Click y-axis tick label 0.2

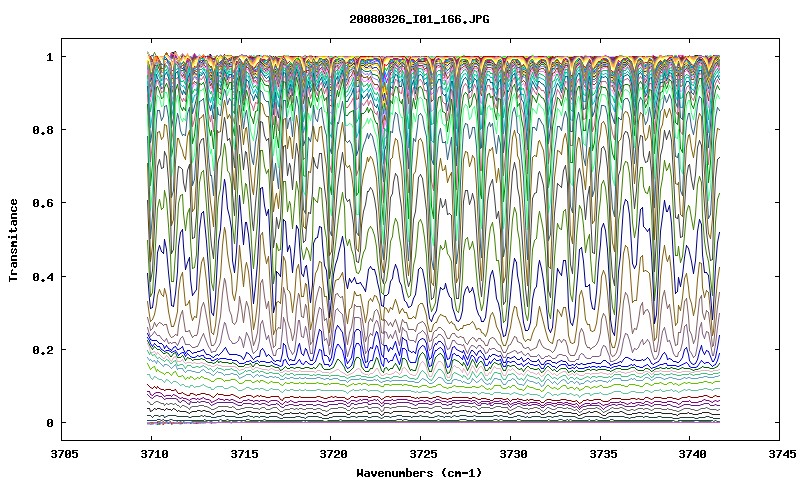click(x=43, y=350)
